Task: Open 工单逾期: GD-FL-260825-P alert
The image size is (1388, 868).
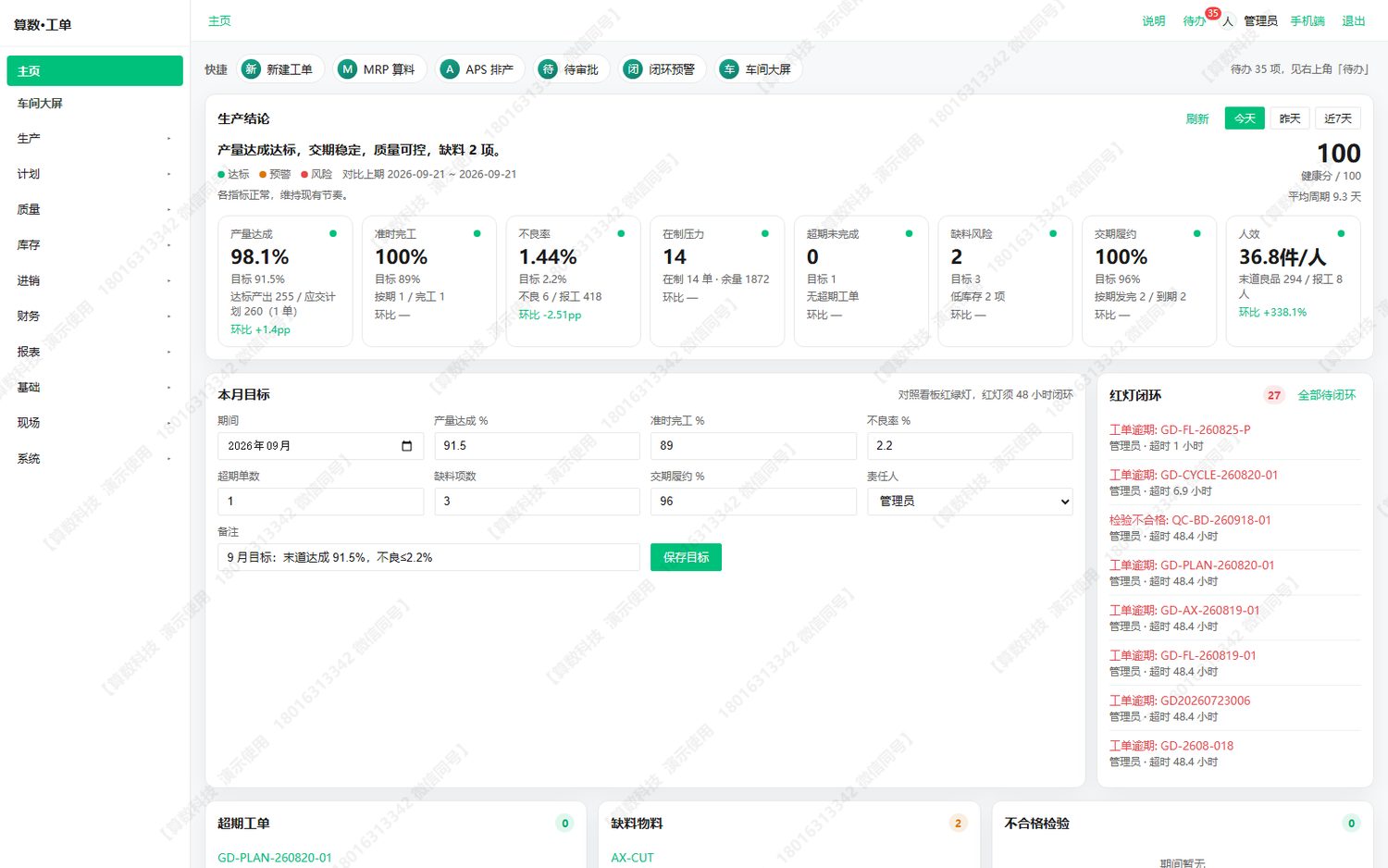Action: [1180, 430]
